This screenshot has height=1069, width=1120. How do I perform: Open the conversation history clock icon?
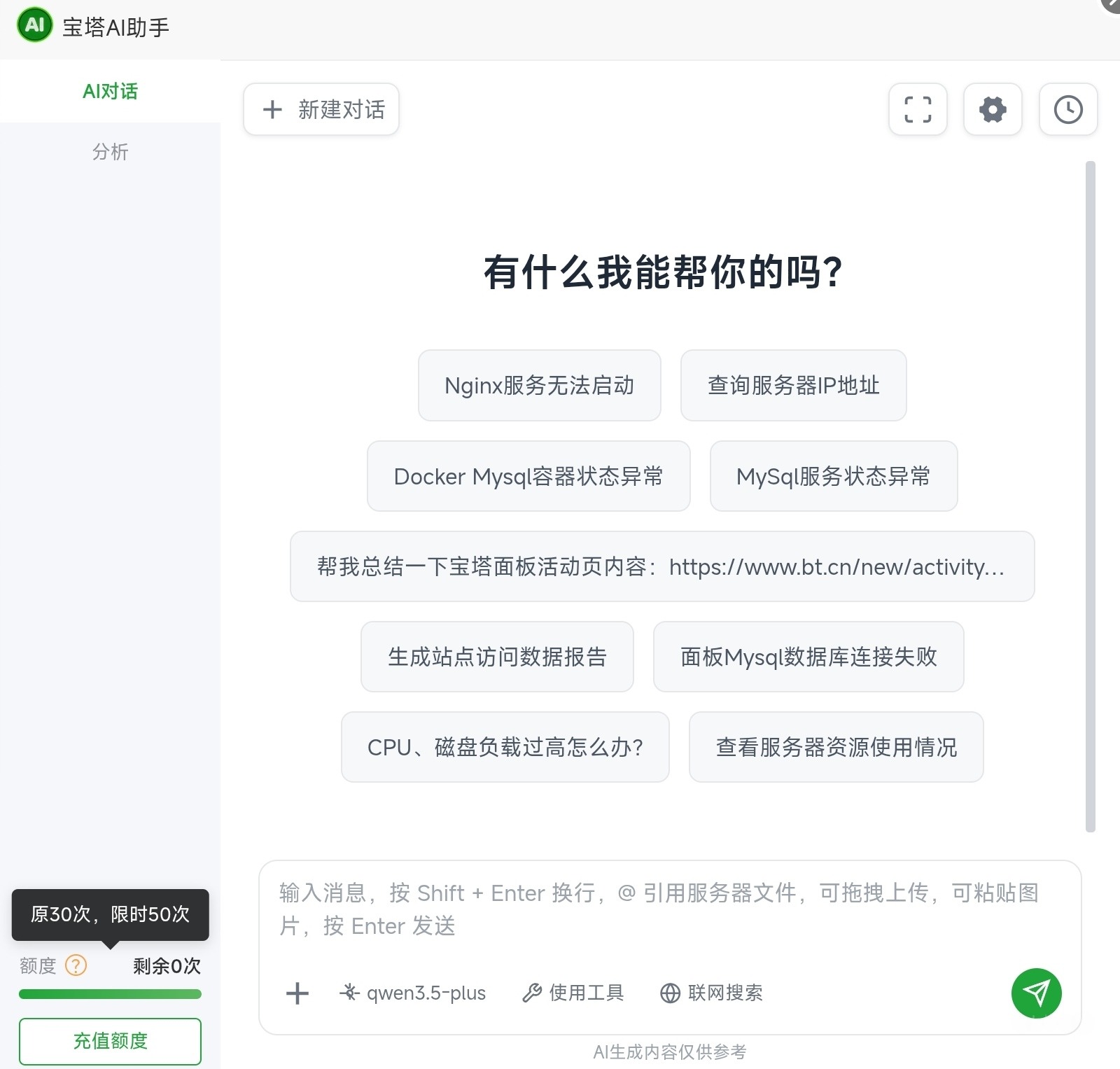coord(1068,109)
